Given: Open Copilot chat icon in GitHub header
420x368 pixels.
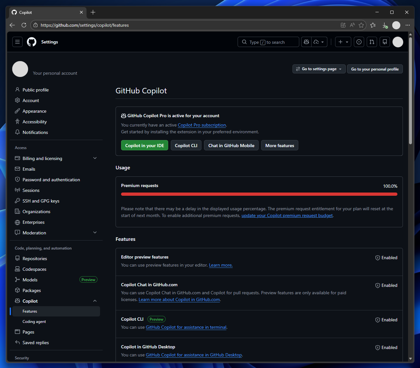Looking at the screenshot, I should point(306,42).
